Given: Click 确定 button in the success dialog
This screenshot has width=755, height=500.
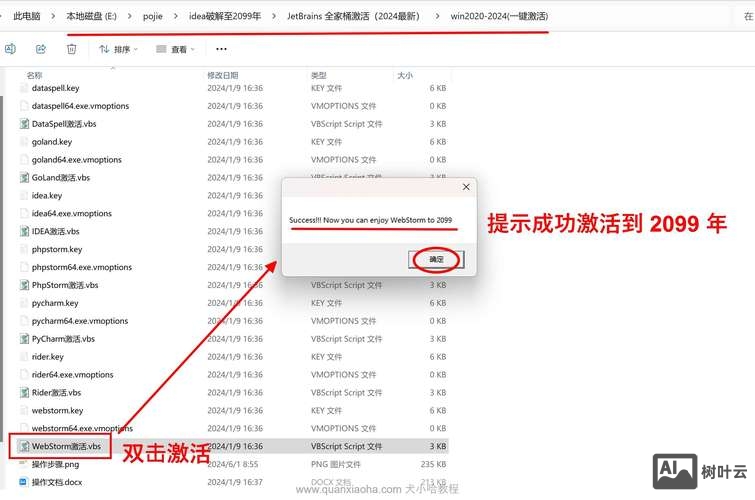Looking at the screenshot, I should coord(436,260).
